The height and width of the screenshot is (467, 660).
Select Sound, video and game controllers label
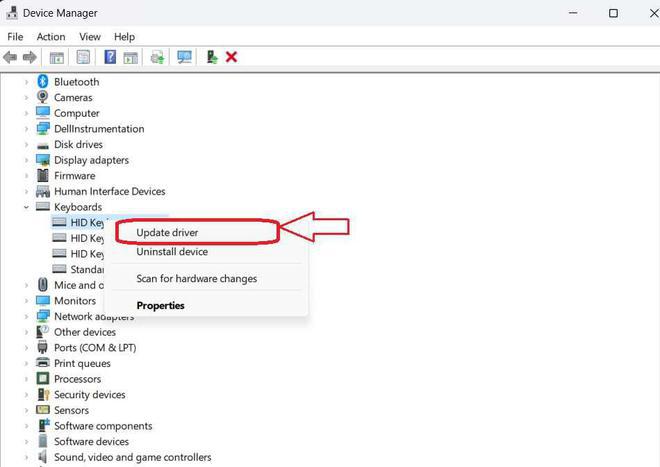pos(133,457)
